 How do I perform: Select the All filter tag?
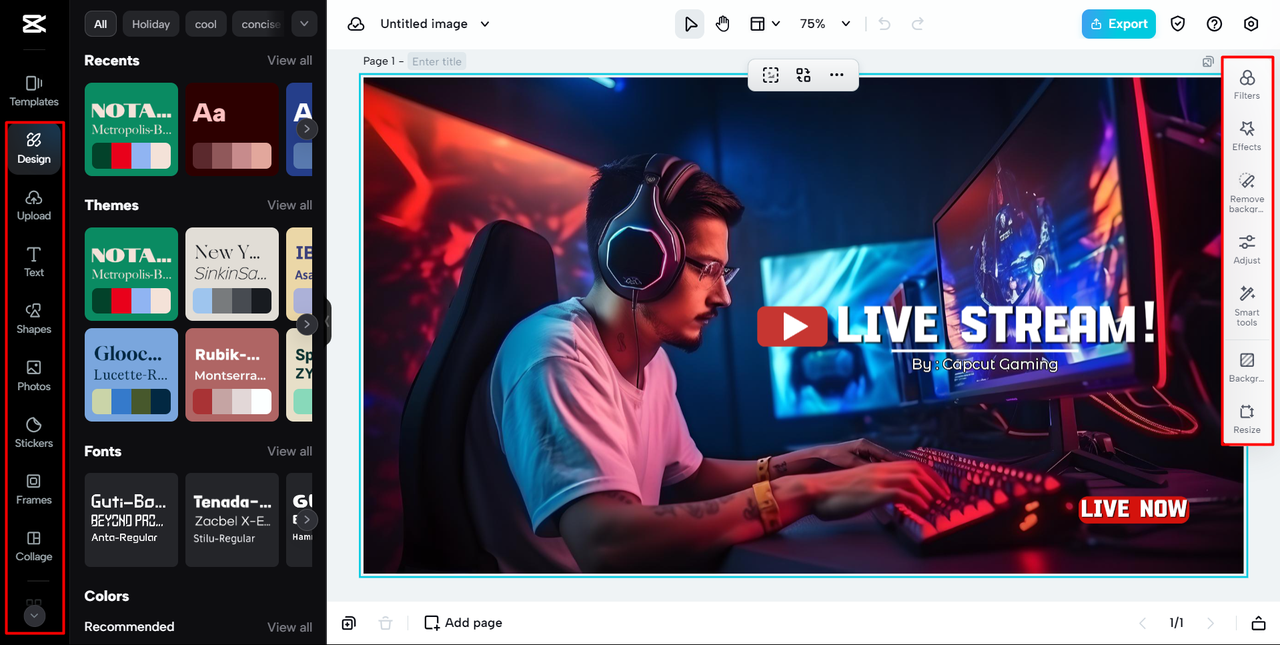(101, 24)
